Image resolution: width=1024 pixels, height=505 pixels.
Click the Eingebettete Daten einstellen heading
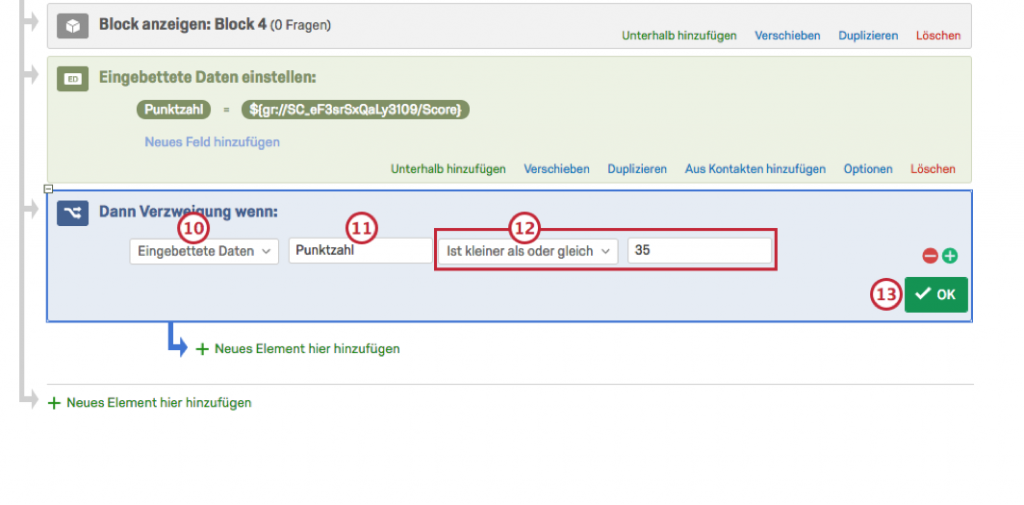point(208,78)
